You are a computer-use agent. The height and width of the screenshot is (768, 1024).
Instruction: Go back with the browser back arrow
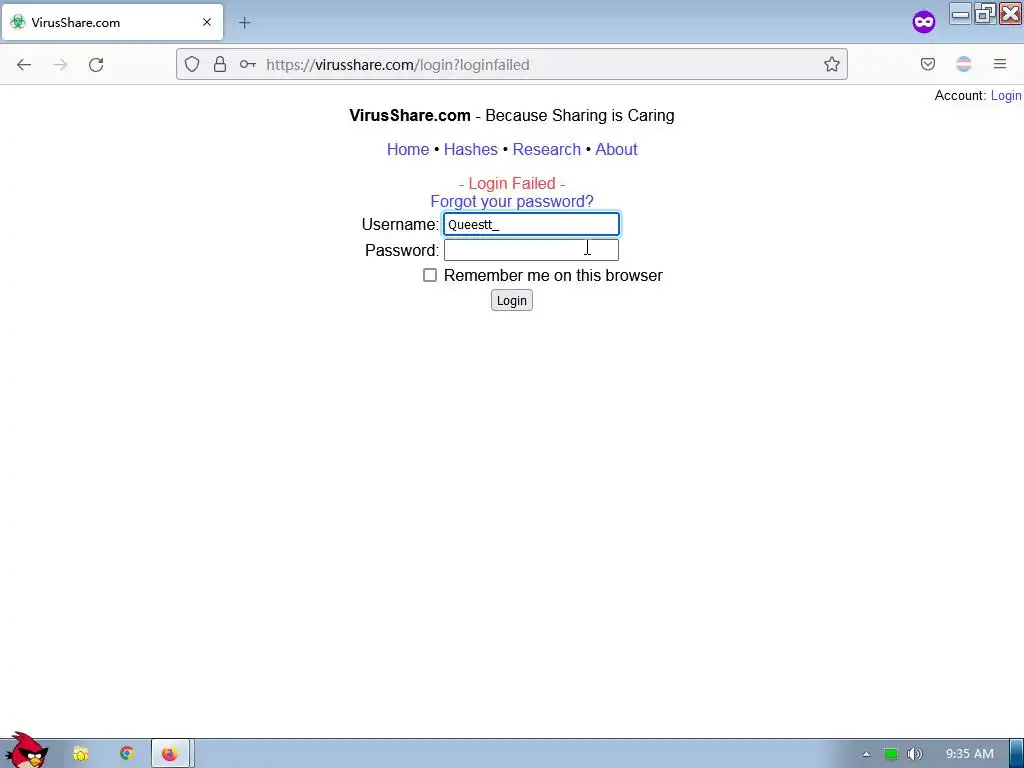click(x=24, y=65)
